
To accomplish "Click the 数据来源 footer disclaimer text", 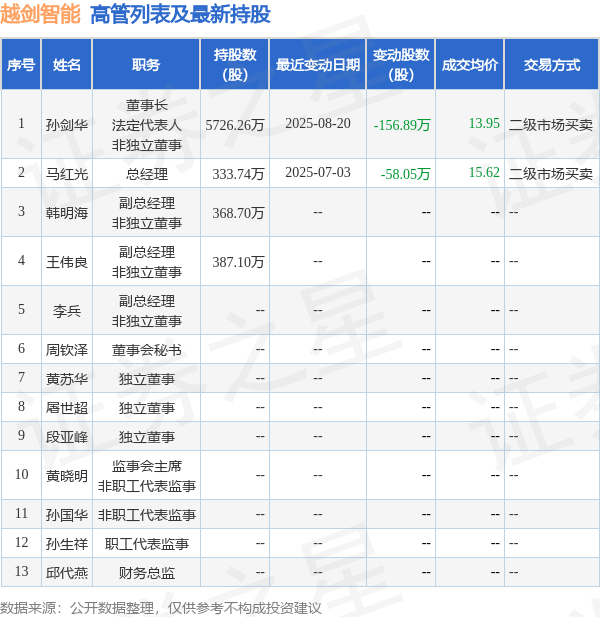I will (x=161, y=608).
